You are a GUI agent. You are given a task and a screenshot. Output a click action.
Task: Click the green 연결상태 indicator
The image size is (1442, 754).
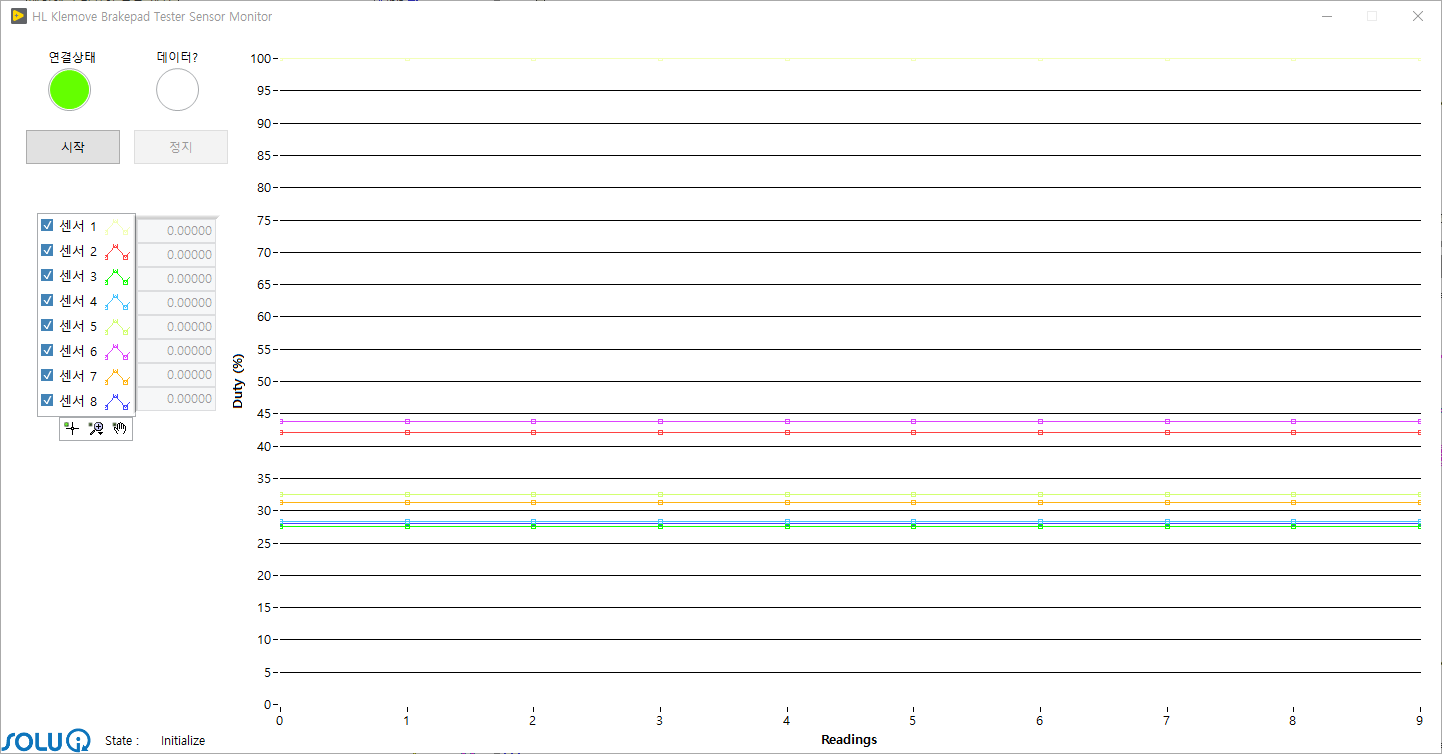pos(69,90)
